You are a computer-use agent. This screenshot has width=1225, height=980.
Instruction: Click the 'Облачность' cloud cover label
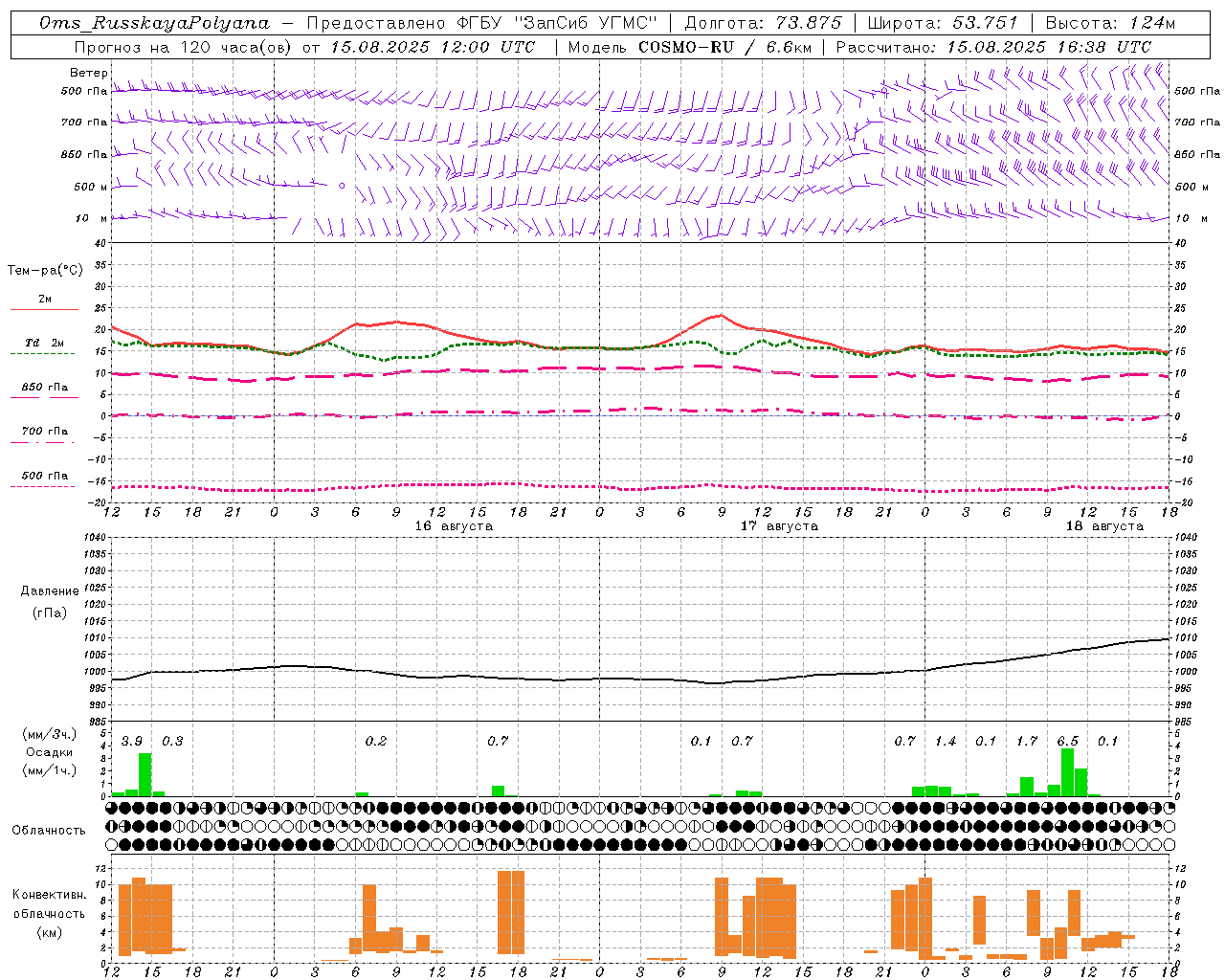49,831
